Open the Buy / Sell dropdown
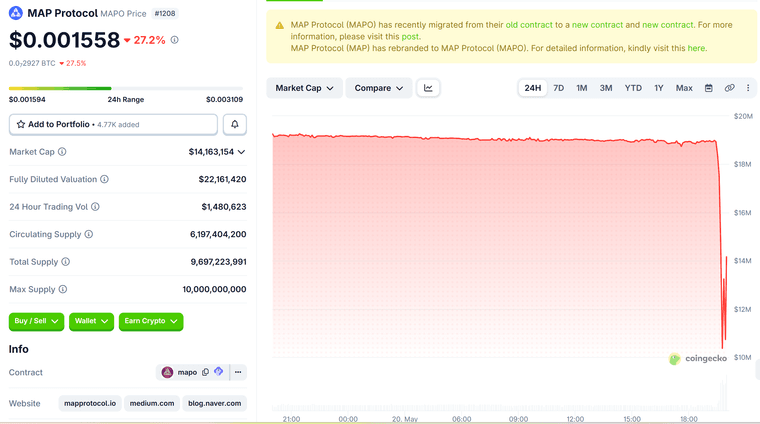 36,321
